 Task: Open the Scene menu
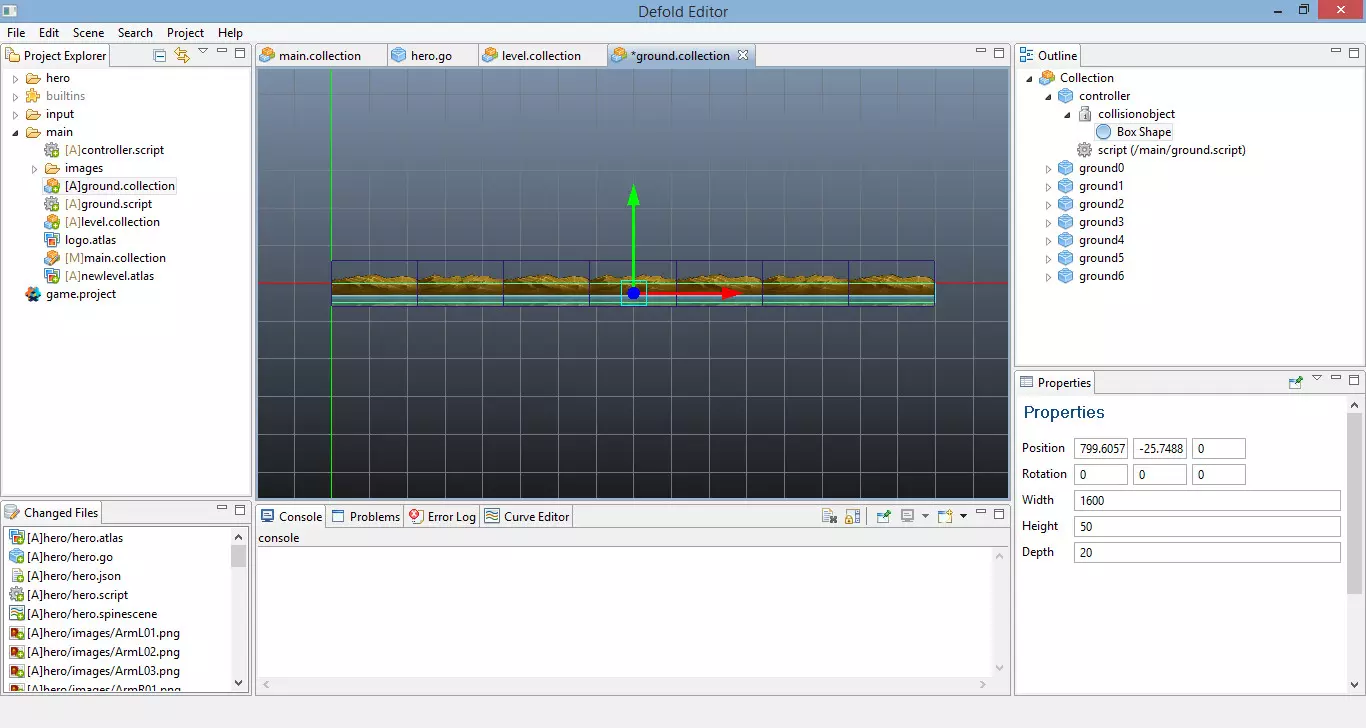[88, 33]
